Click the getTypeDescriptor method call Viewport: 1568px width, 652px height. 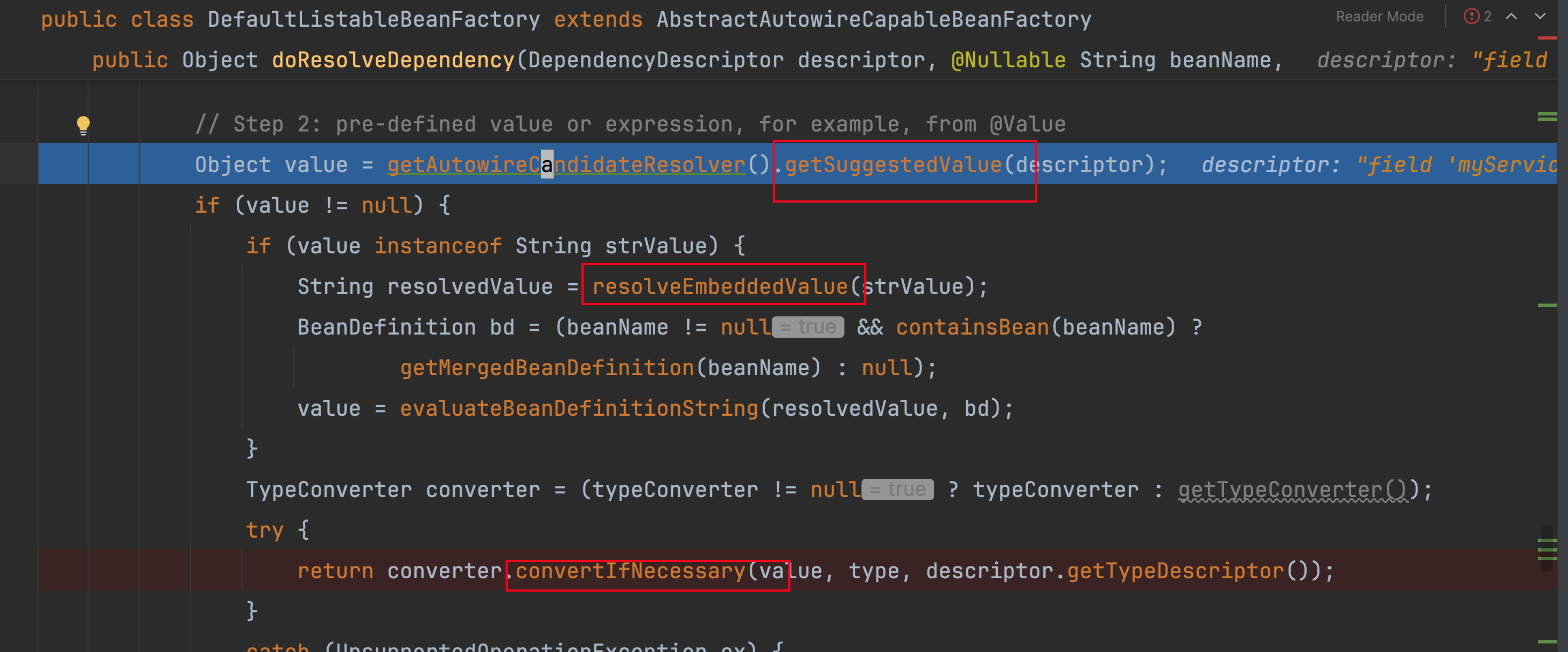pos(1175,570)
